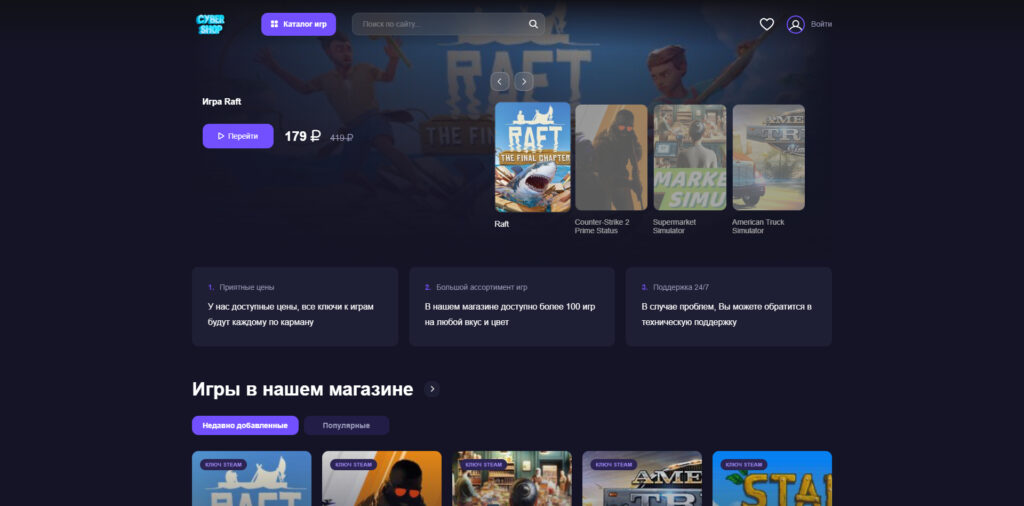Image resolution: width=1024 pixels, height=506 pixels.
Task: Click the search magnifier icon
Action: tap(534, 24)
